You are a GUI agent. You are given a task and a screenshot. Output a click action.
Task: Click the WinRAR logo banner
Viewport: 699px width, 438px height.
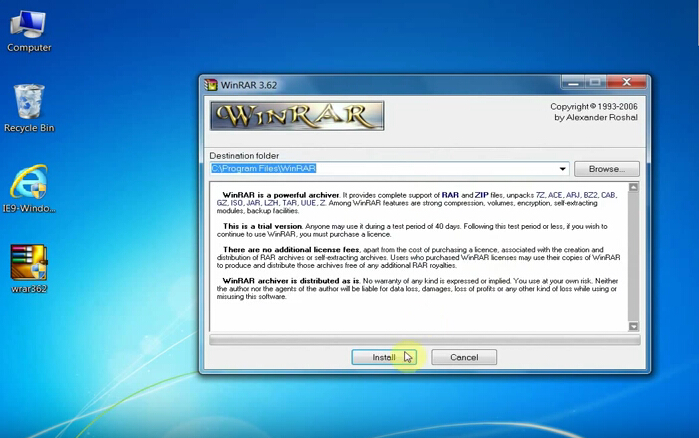point(297,116)
